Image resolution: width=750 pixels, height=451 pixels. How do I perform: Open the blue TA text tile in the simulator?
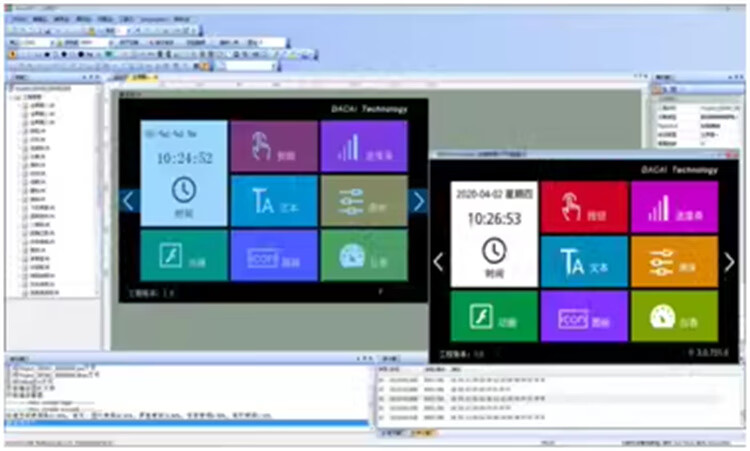tap(584, 262)
